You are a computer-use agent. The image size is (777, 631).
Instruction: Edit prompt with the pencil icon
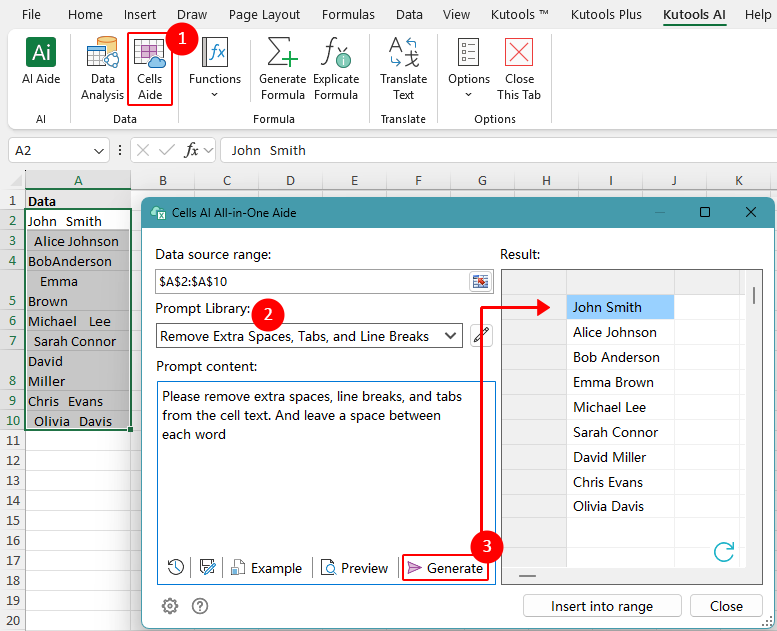(x=482, y=336)
